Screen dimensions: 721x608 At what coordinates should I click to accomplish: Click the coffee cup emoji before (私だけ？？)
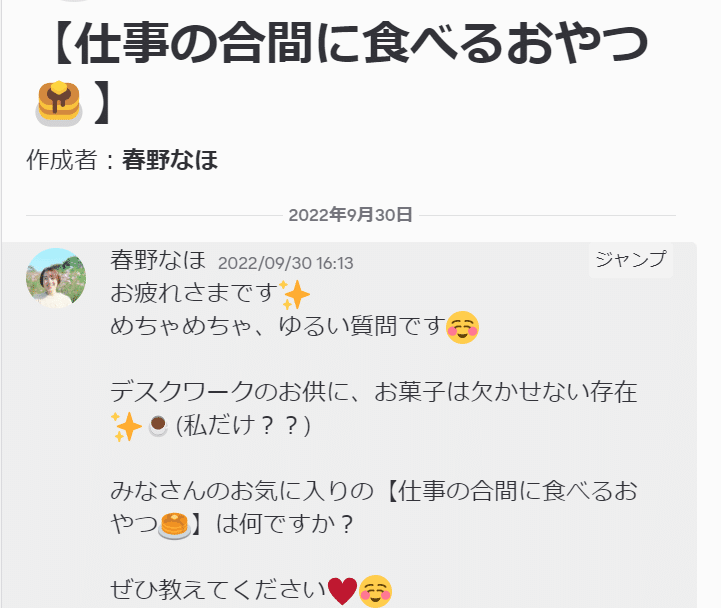158,425
